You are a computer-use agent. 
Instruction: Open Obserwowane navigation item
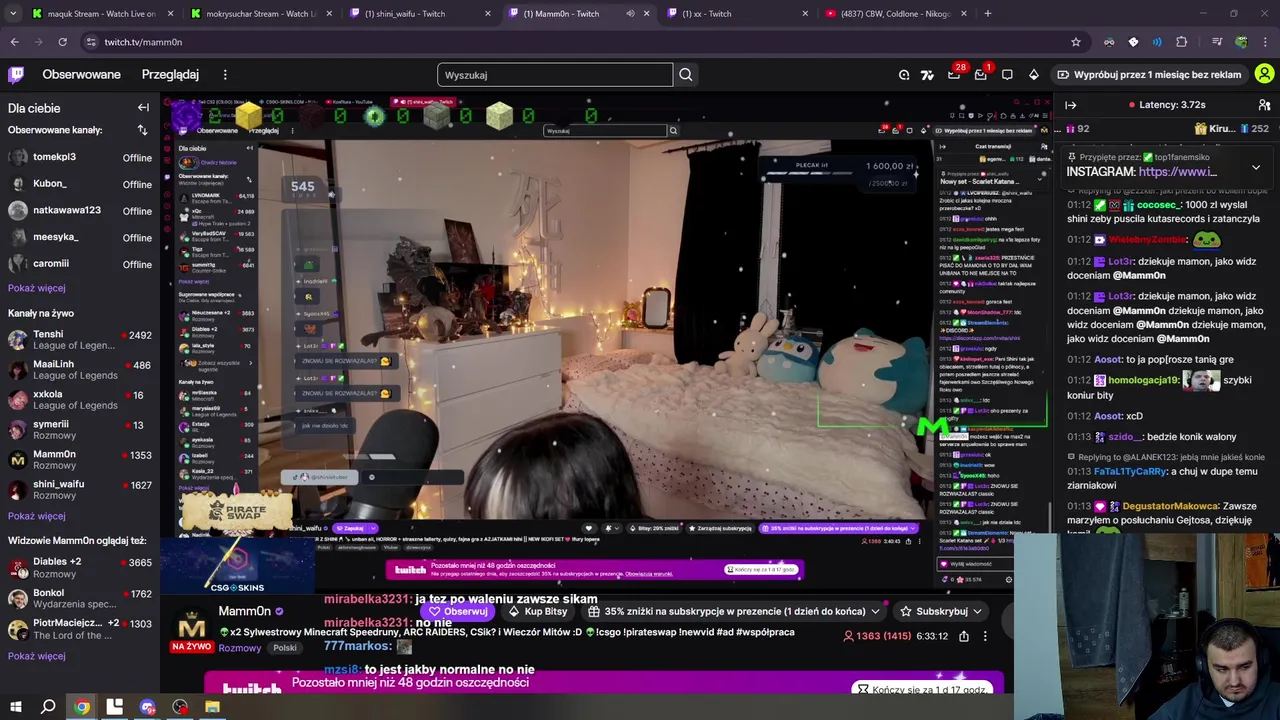tap(81, 75)
